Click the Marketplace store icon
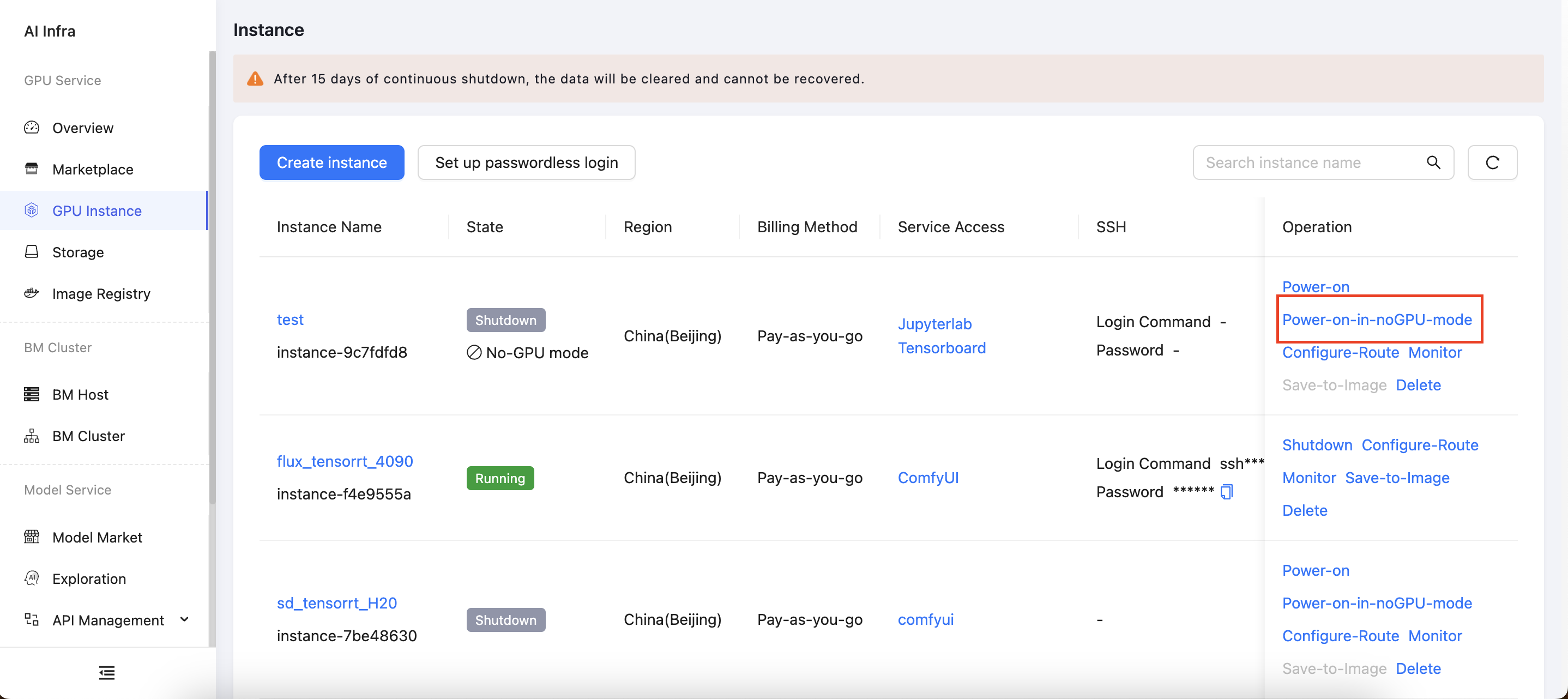This screenshot has height=699, width=1568. pyautogui.click(x=32, y=168)
